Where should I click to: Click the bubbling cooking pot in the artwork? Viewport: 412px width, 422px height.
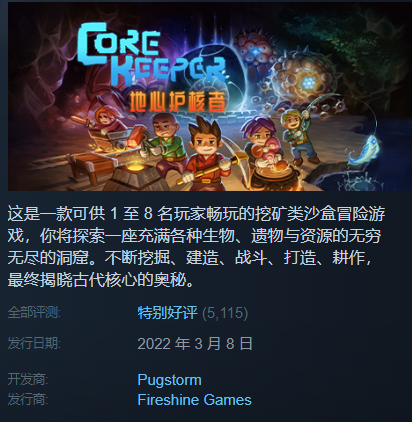coord(272,173)
